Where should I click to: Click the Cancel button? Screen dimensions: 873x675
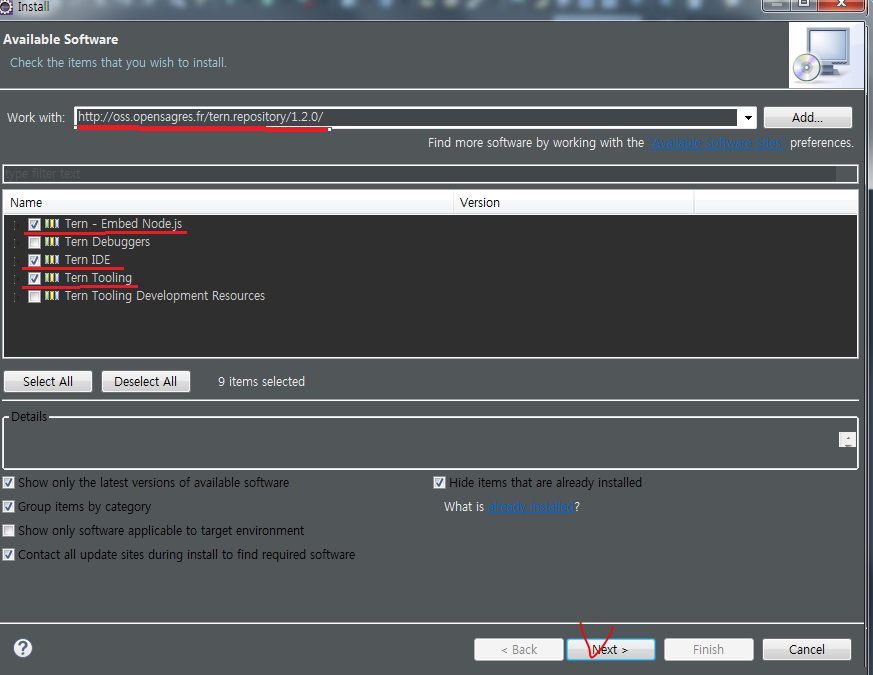point(807,649)
